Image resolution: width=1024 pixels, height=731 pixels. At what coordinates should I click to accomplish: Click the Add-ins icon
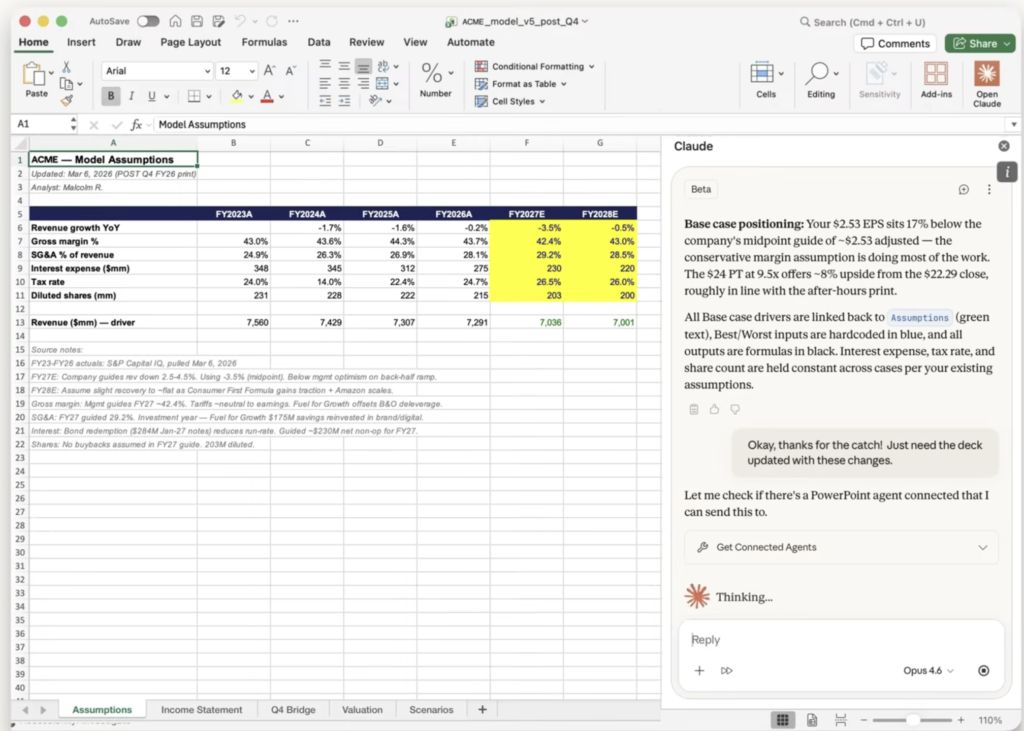pos(936,73)
